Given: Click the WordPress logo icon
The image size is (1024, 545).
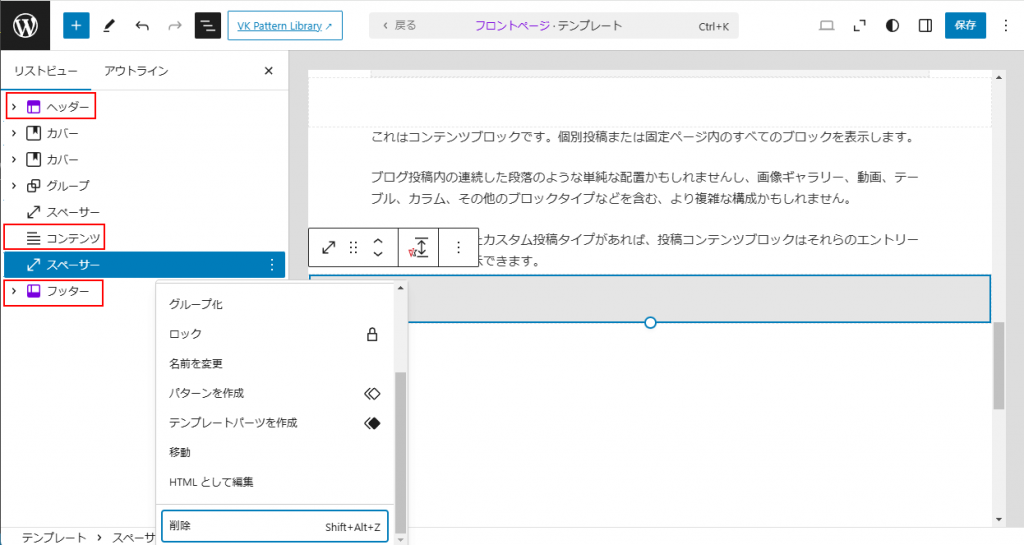Looking at the screenshot, I should click(x=25, y=25).
